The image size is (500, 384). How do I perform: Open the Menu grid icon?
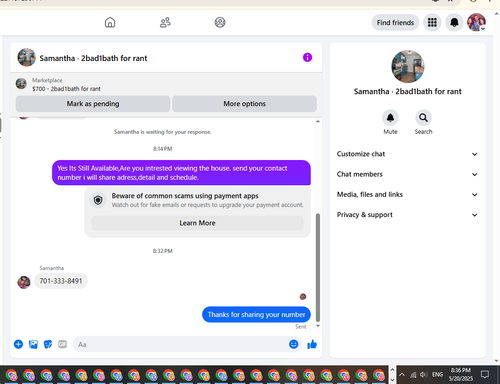(432, 23)
